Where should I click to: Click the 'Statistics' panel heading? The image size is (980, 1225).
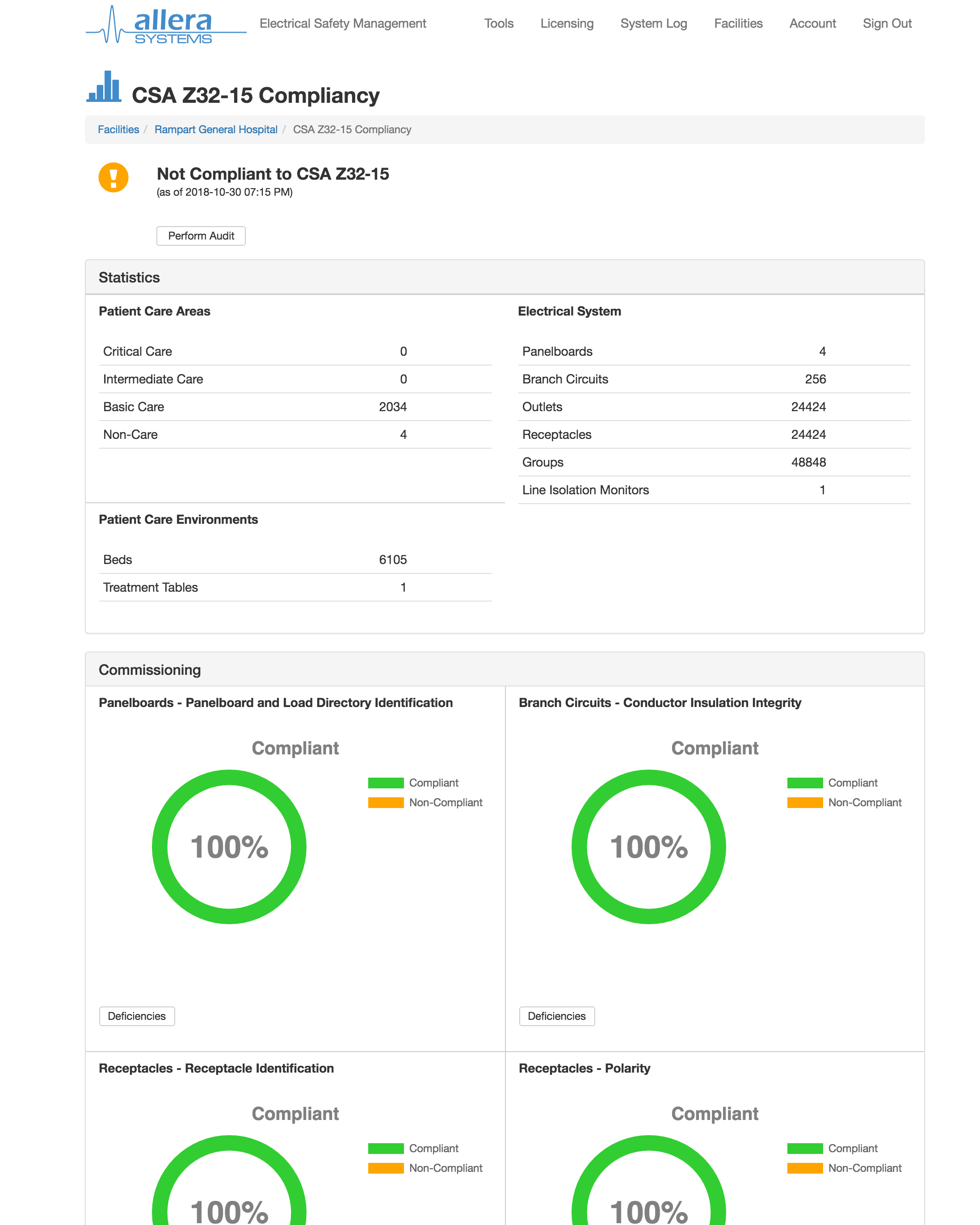129,277
